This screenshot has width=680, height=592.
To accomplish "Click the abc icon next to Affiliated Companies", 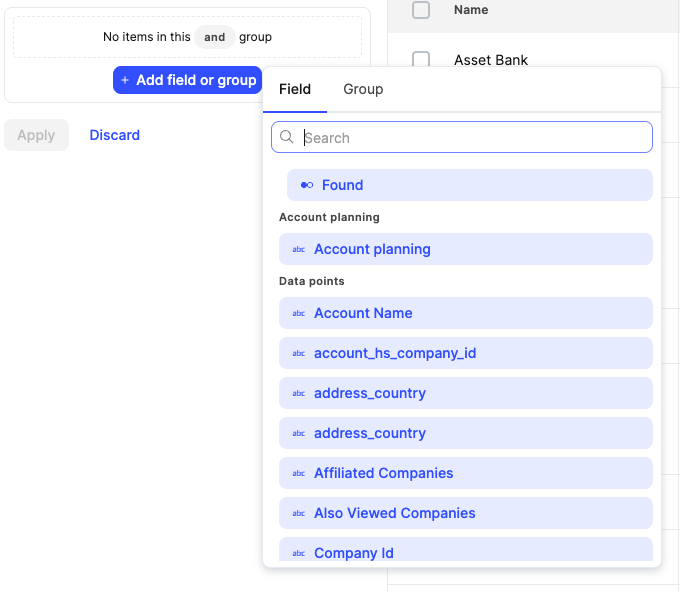I will pyautogui.click(x=298, y=473).
